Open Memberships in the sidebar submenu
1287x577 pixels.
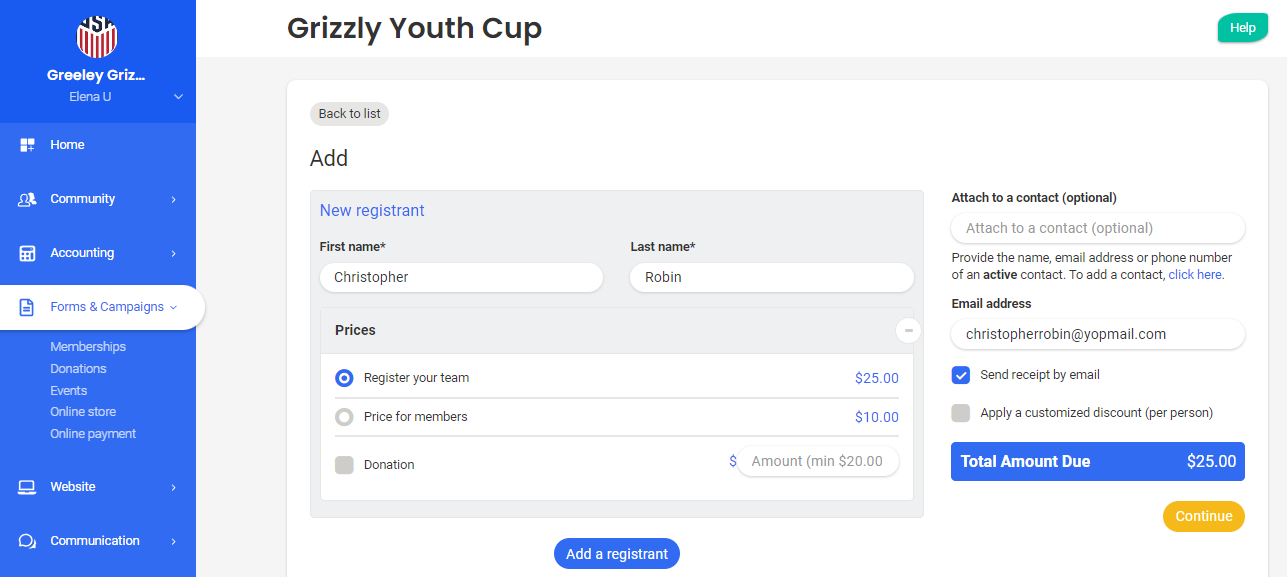(x=88, y=347)
